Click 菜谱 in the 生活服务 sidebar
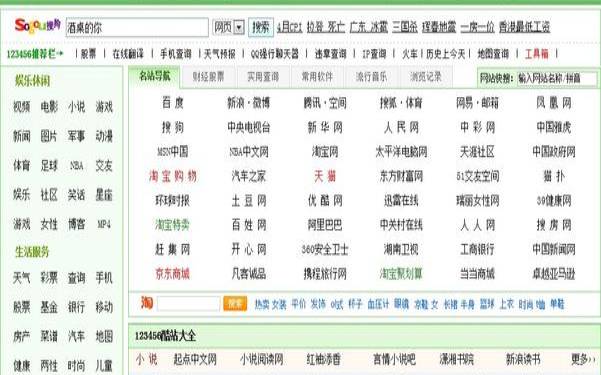 [x=49, y=337]
